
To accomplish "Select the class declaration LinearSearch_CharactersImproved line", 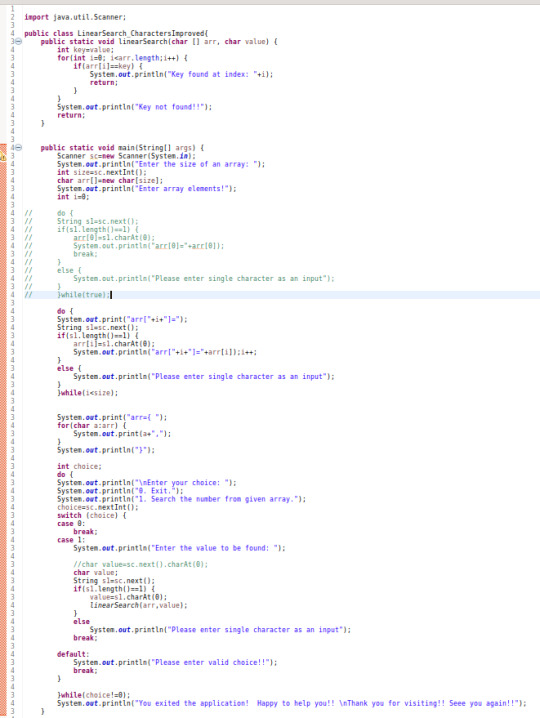I will [116, 33].
